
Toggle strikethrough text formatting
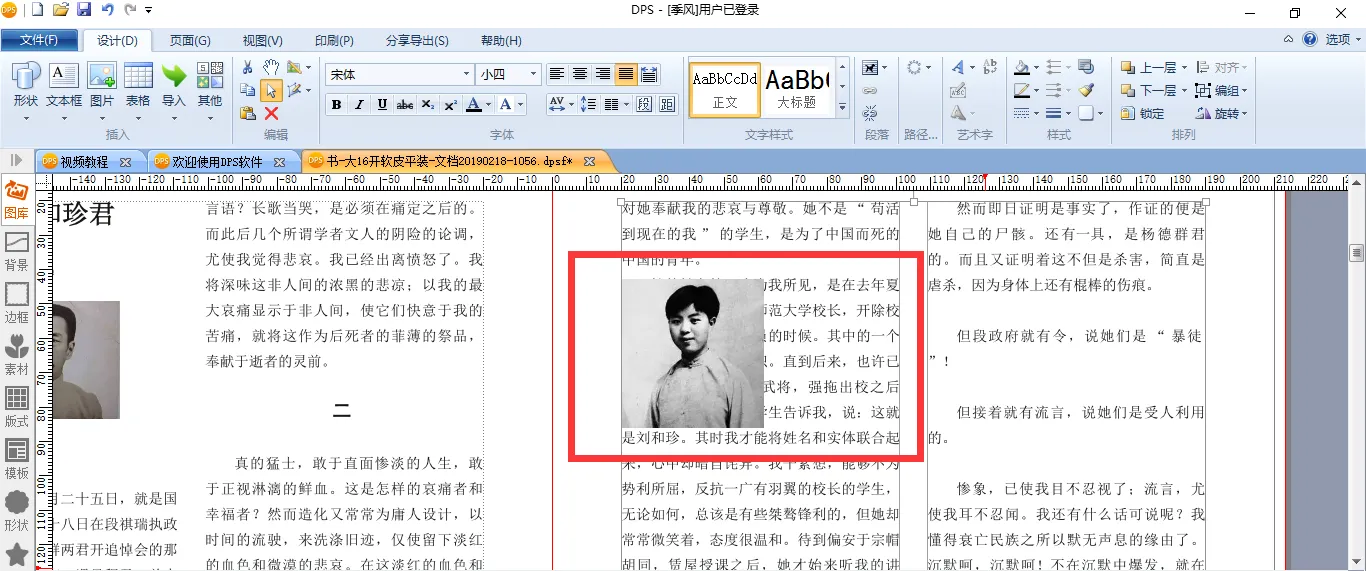[x=405, y=105]
